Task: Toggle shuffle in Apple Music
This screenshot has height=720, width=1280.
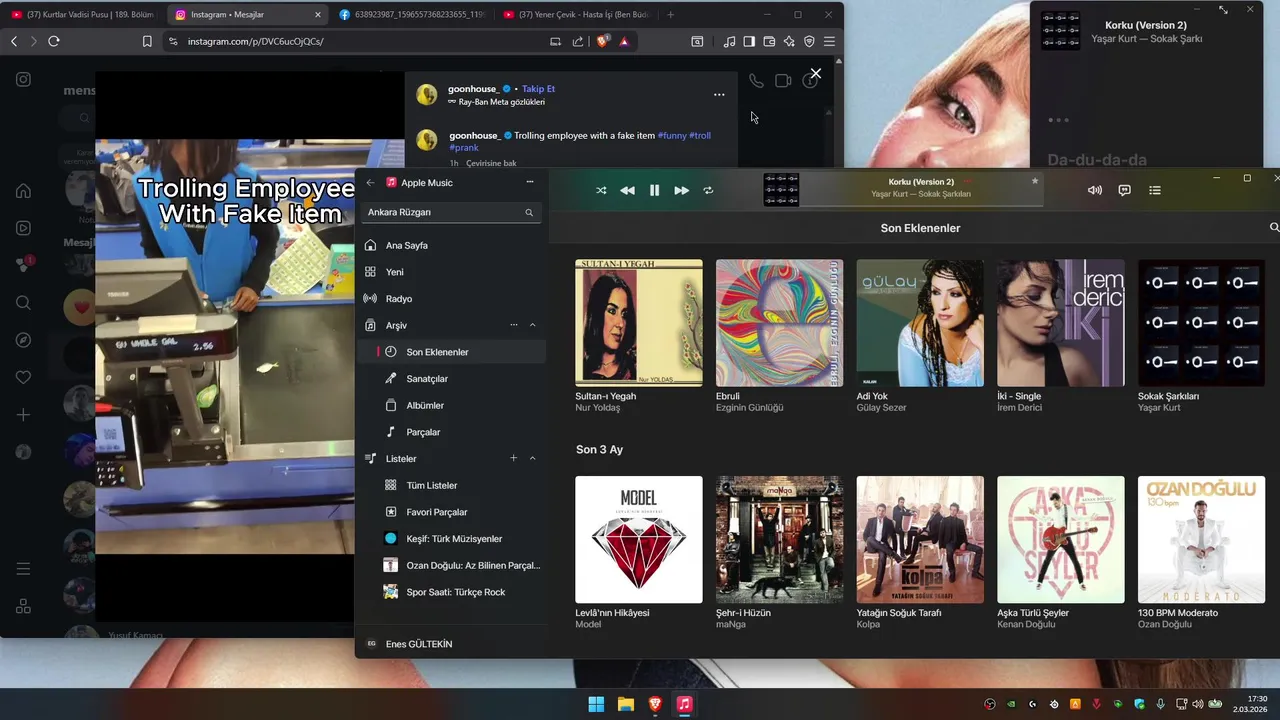Action: tap(601, 190)
